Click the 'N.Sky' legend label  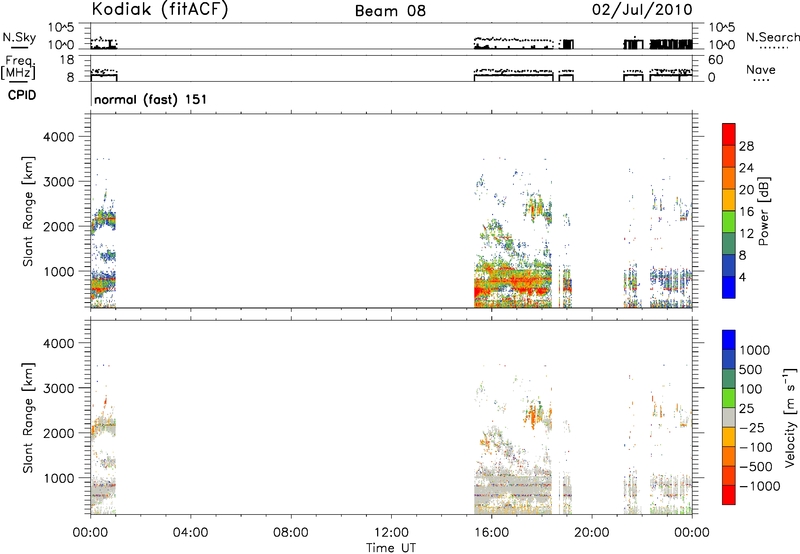19,37
